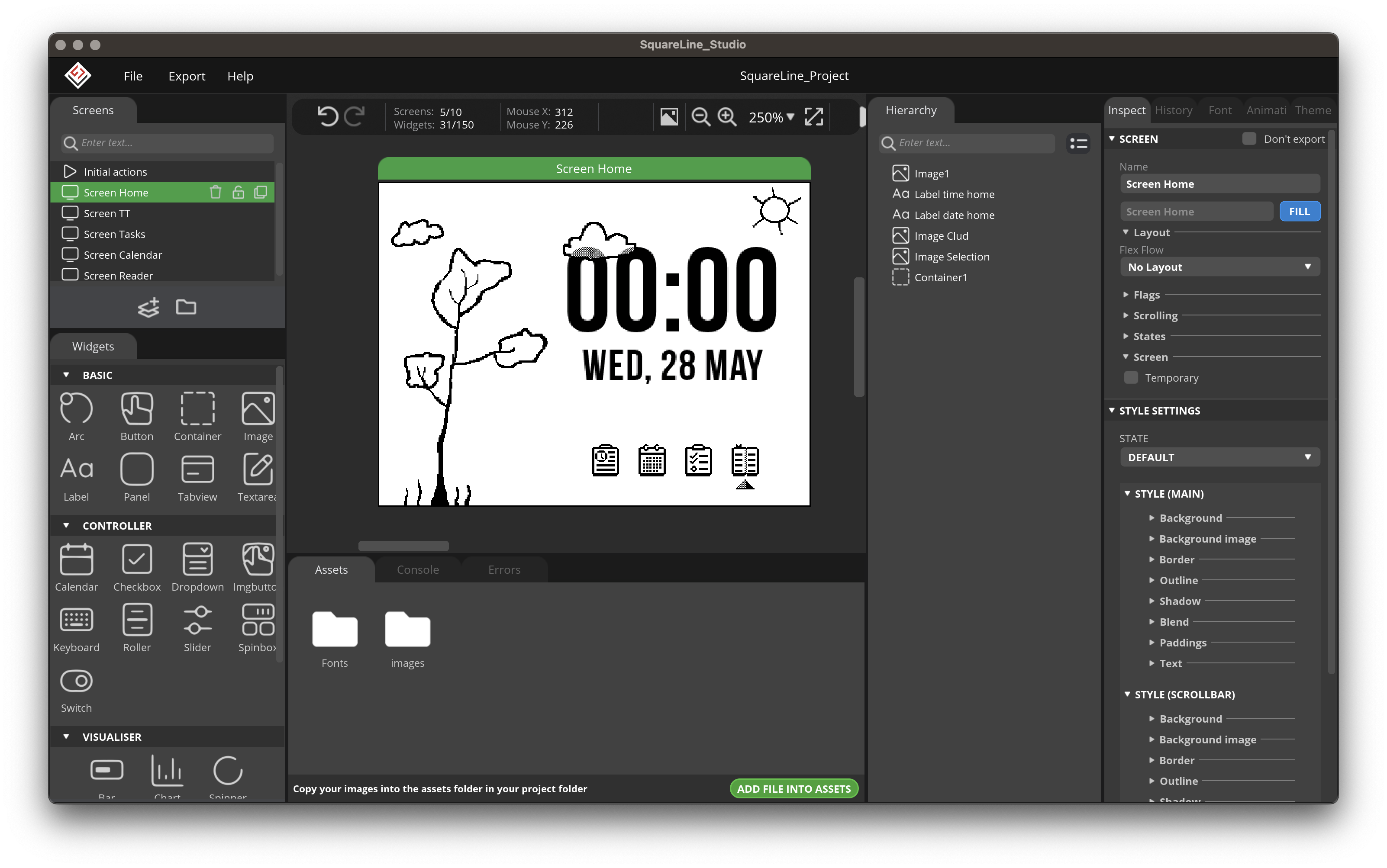
Task: Duplicate Screen Home with copy icon
Action: [x=261, y=192]
